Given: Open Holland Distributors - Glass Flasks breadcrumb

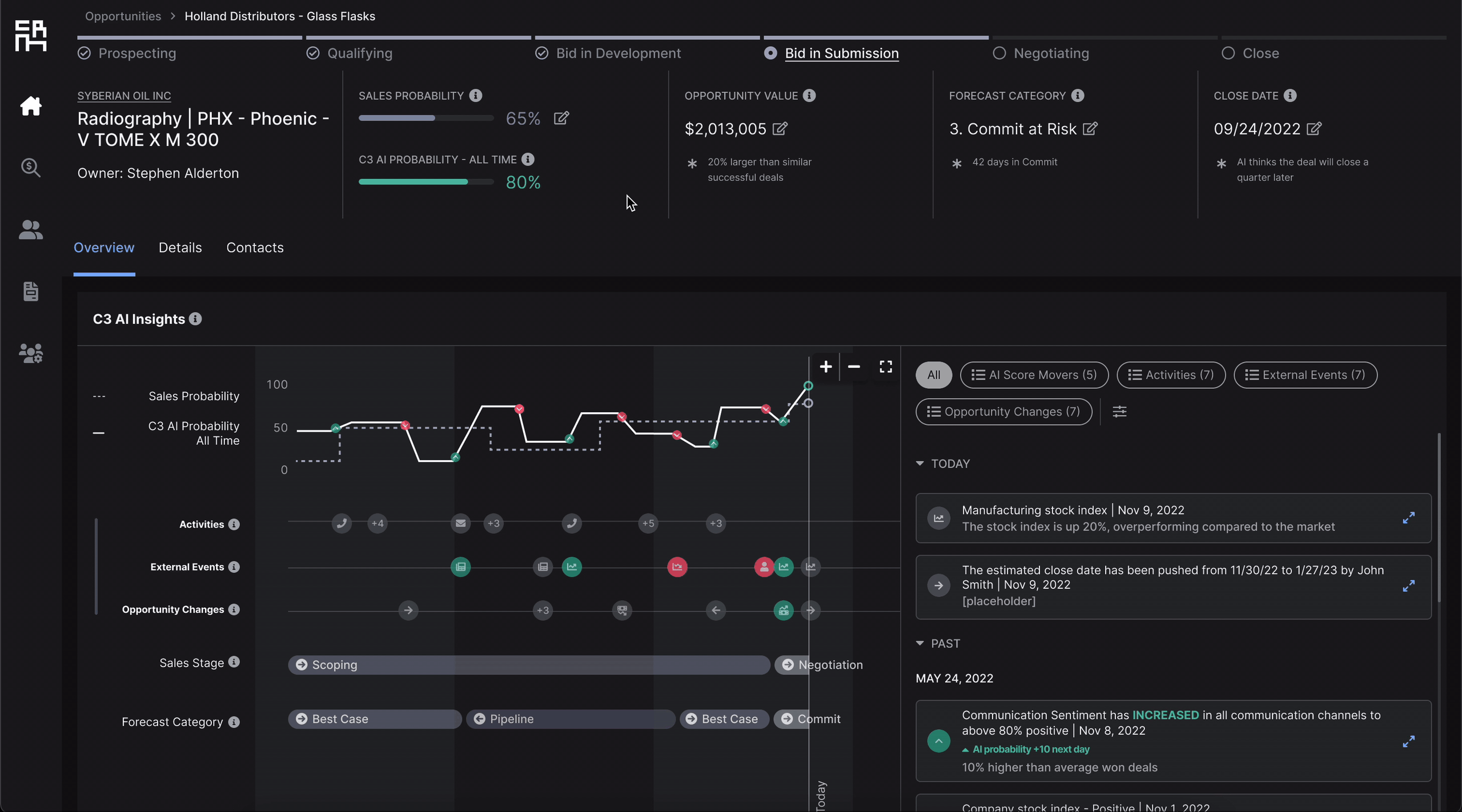Looking at the screenshot, I should pyautogui.click(x=280, y=16).
